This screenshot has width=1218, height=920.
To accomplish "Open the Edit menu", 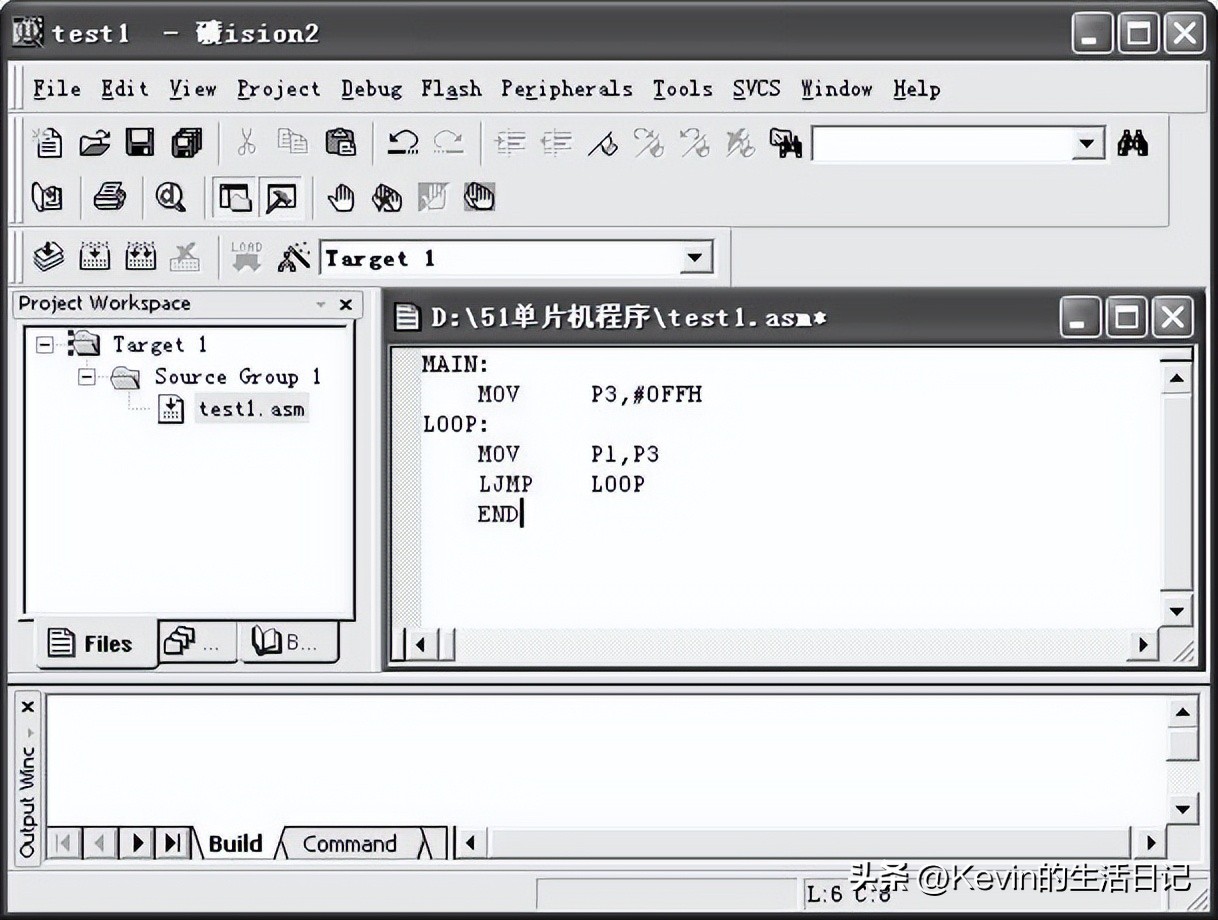I will point(124,89).
